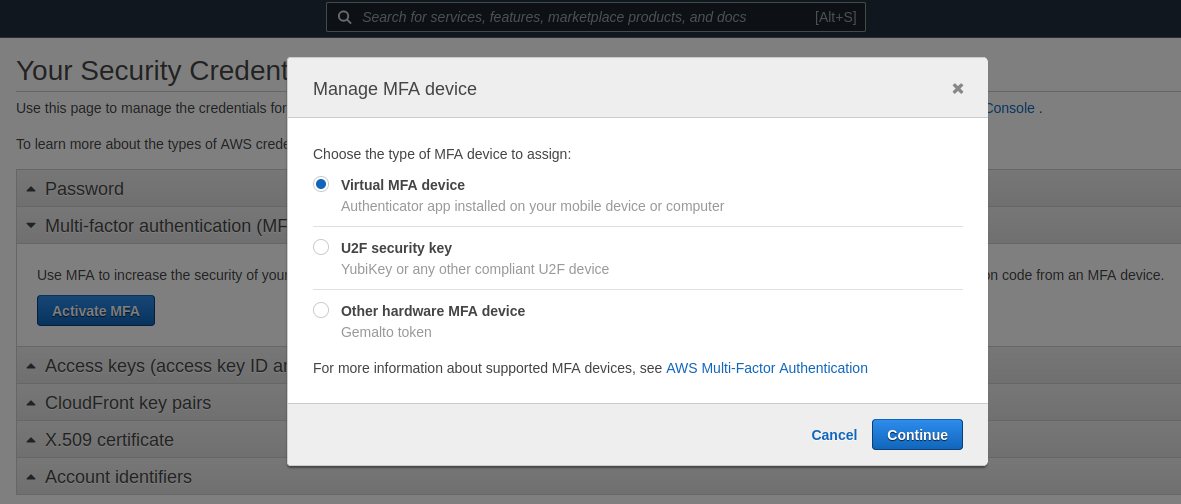Expand the Access keys section

point(31,366)
